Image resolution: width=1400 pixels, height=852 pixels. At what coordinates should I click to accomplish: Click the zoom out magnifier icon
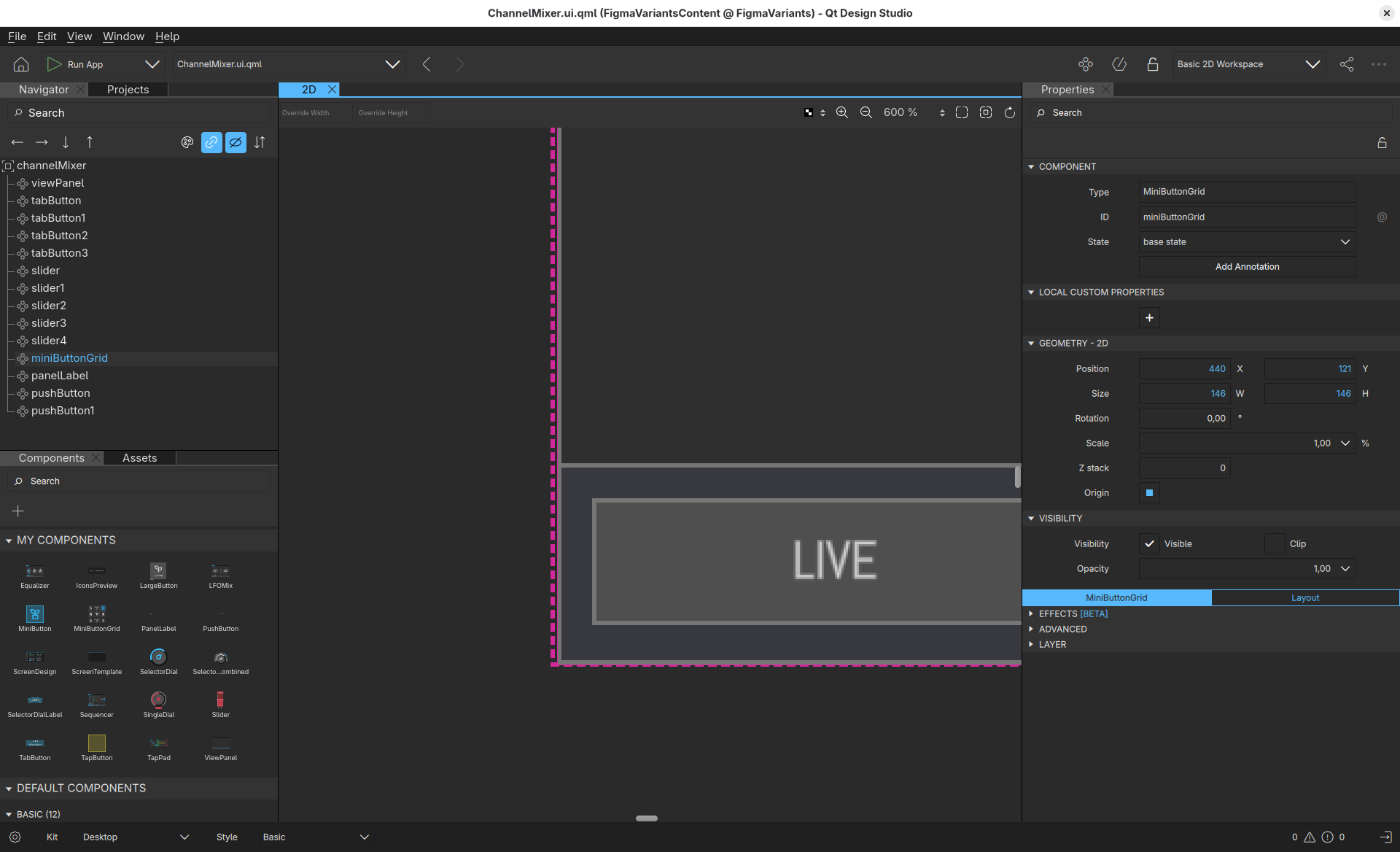866,112
